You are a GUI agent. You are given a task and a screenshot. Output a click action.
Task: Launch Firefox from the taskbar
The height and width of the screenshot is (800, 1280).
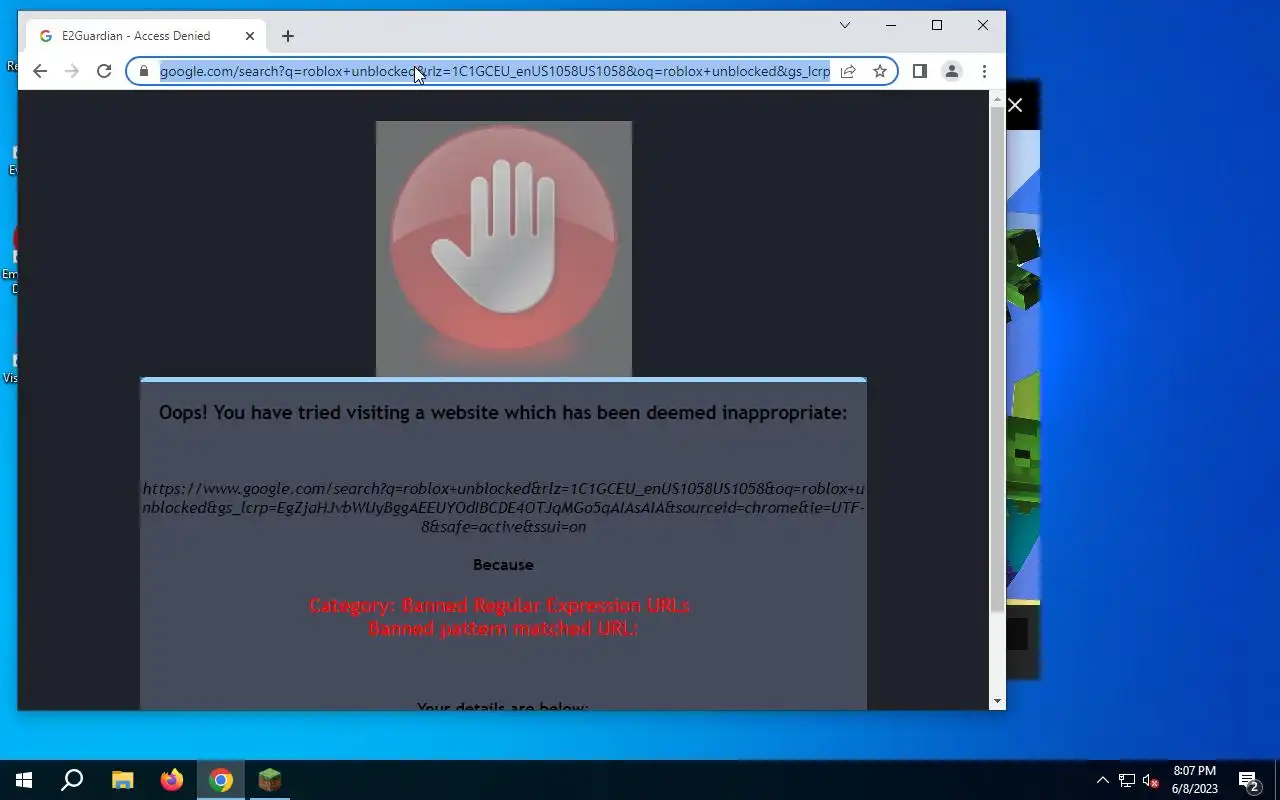[x=172, y=780]
